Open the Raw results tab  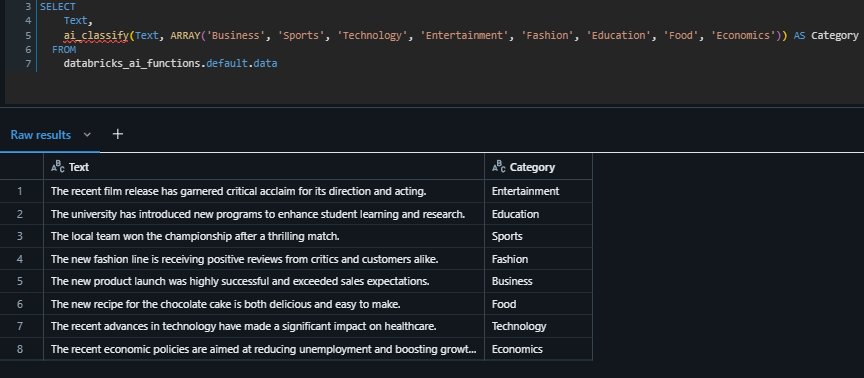[41, 134]
